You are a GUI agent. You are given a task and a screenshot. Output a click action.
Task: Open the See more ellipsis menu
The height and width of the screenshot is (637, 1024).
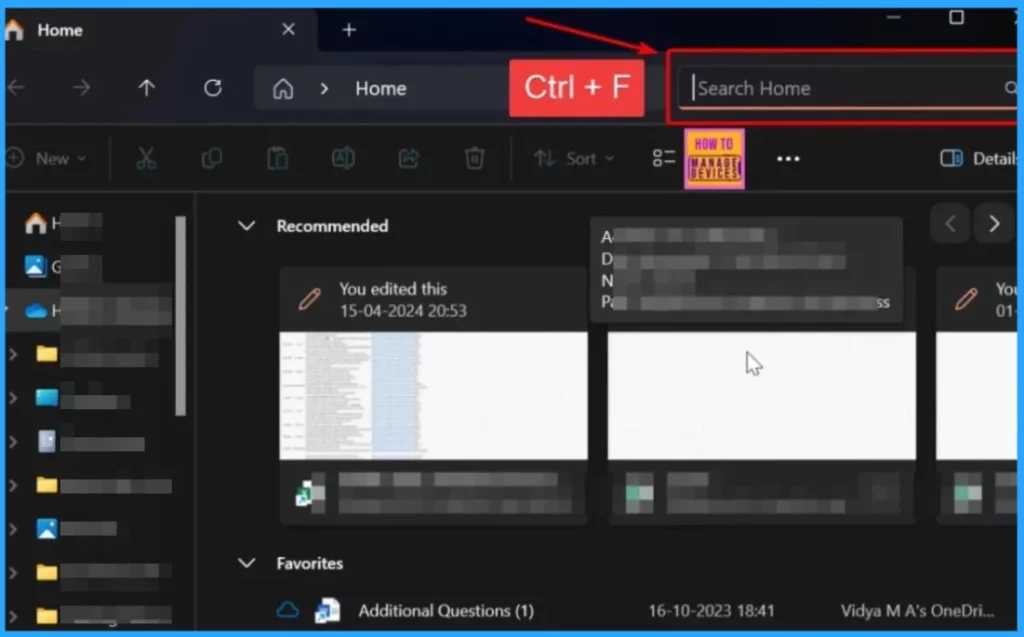788,159
